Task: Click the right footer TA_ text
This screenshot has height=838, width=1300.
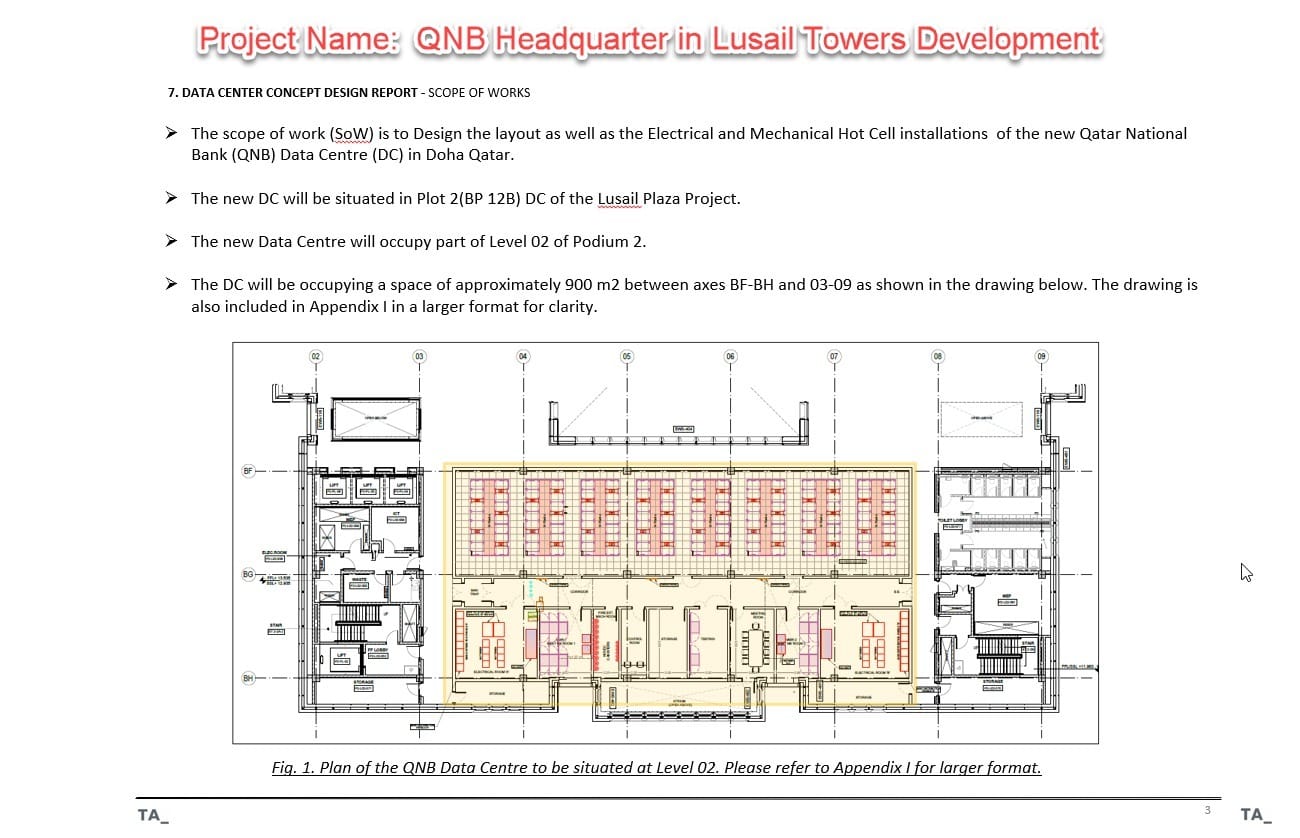Action: (1255, 815)
